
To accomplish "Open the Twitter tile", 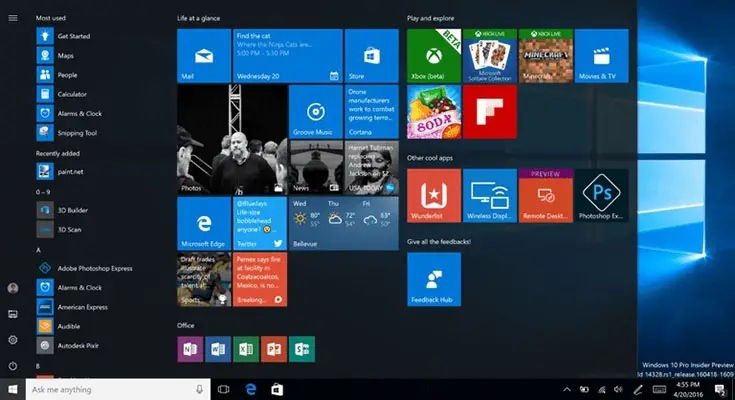I will coord(260,223).
